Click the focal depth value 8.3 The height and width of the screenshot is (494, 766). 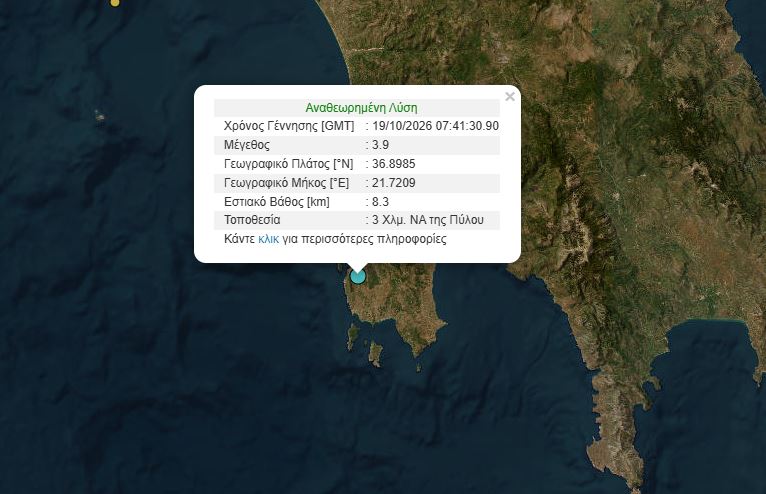pos(381,202)
